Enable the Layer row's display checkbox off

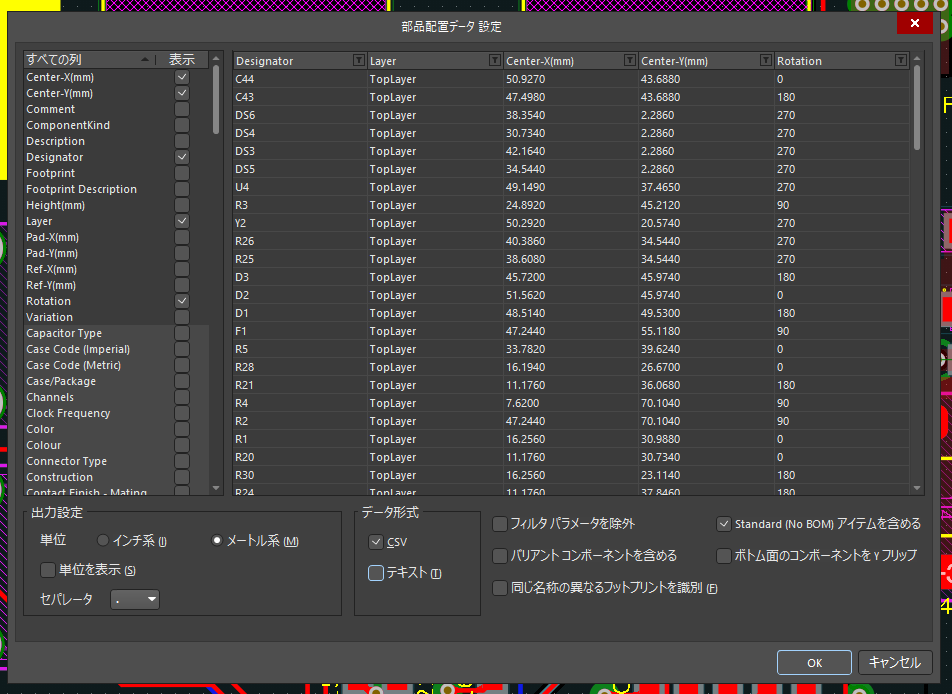point(182,221)
